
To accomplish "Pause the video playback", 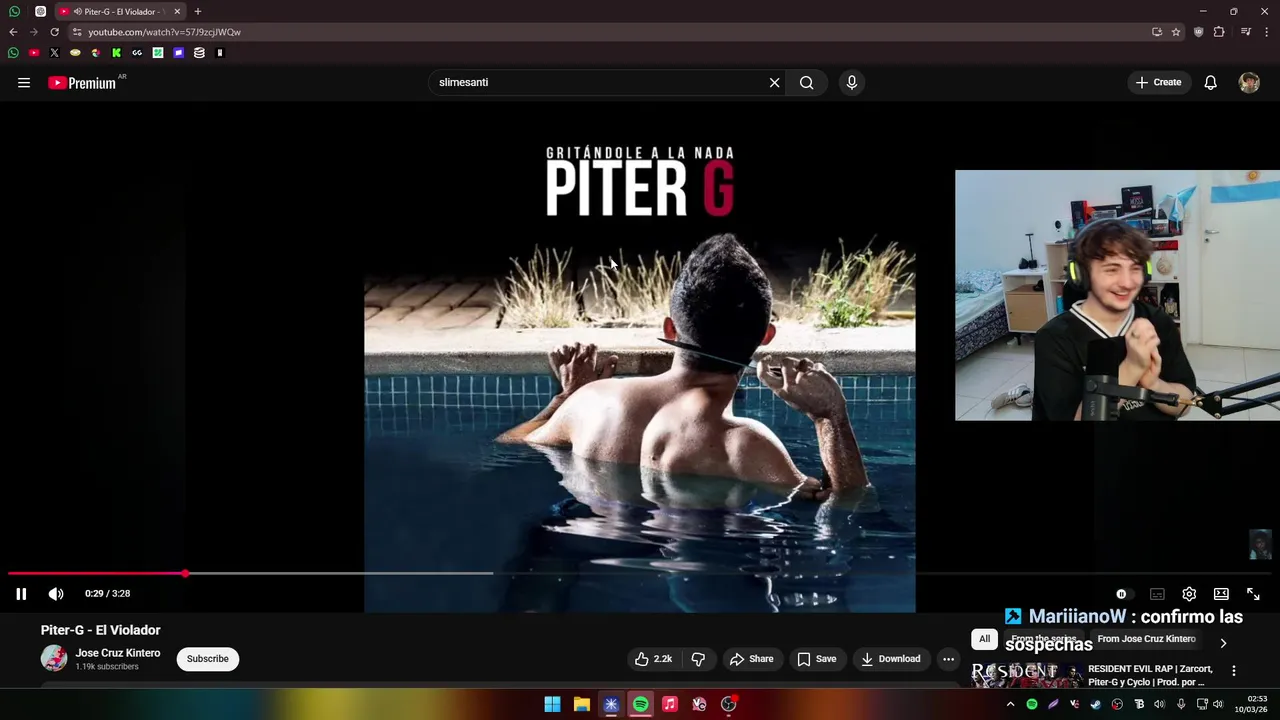I will coord(21,594).
